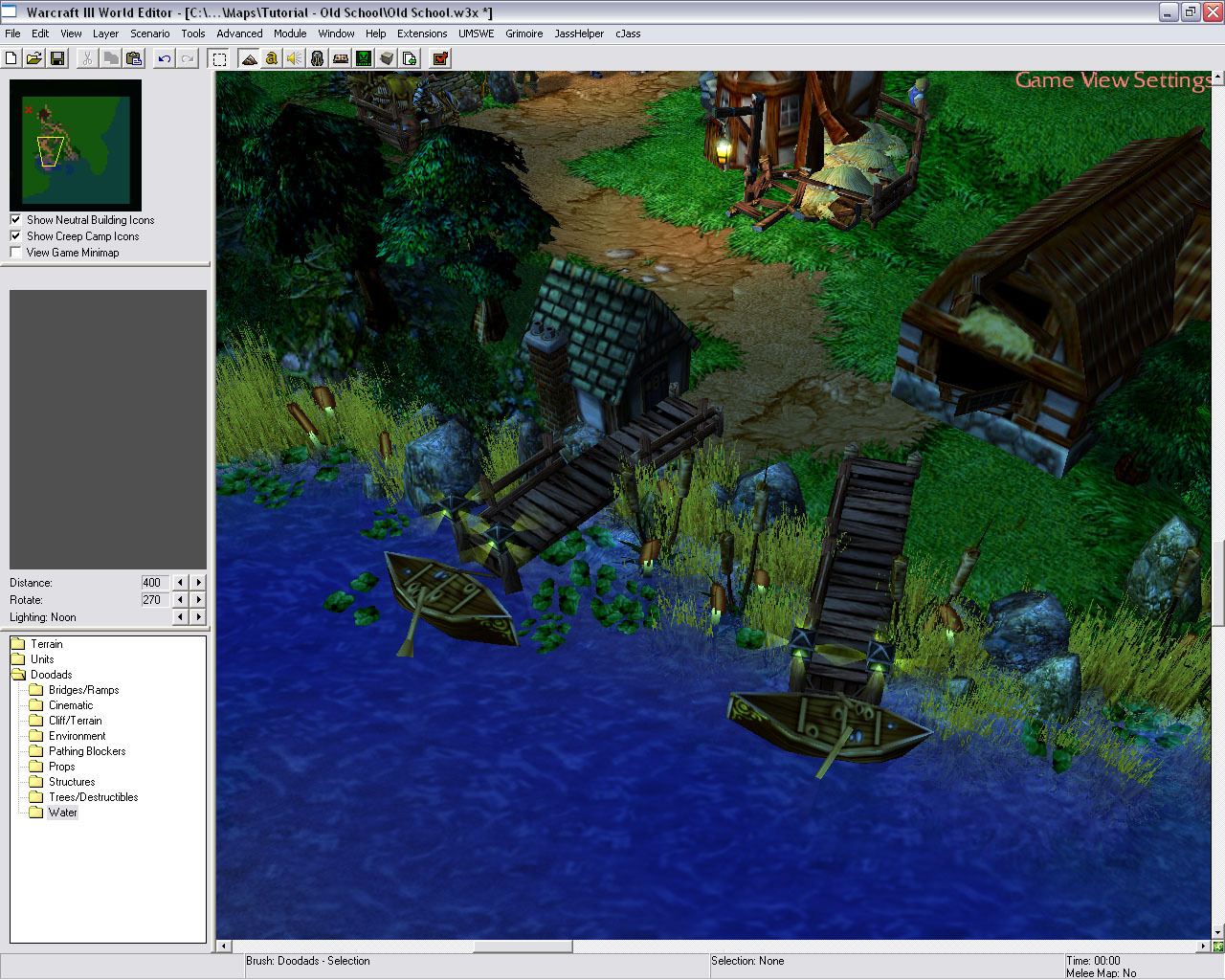Open the cJass menu
Screen dimensions: 1225x980
(x=628, y=33)
